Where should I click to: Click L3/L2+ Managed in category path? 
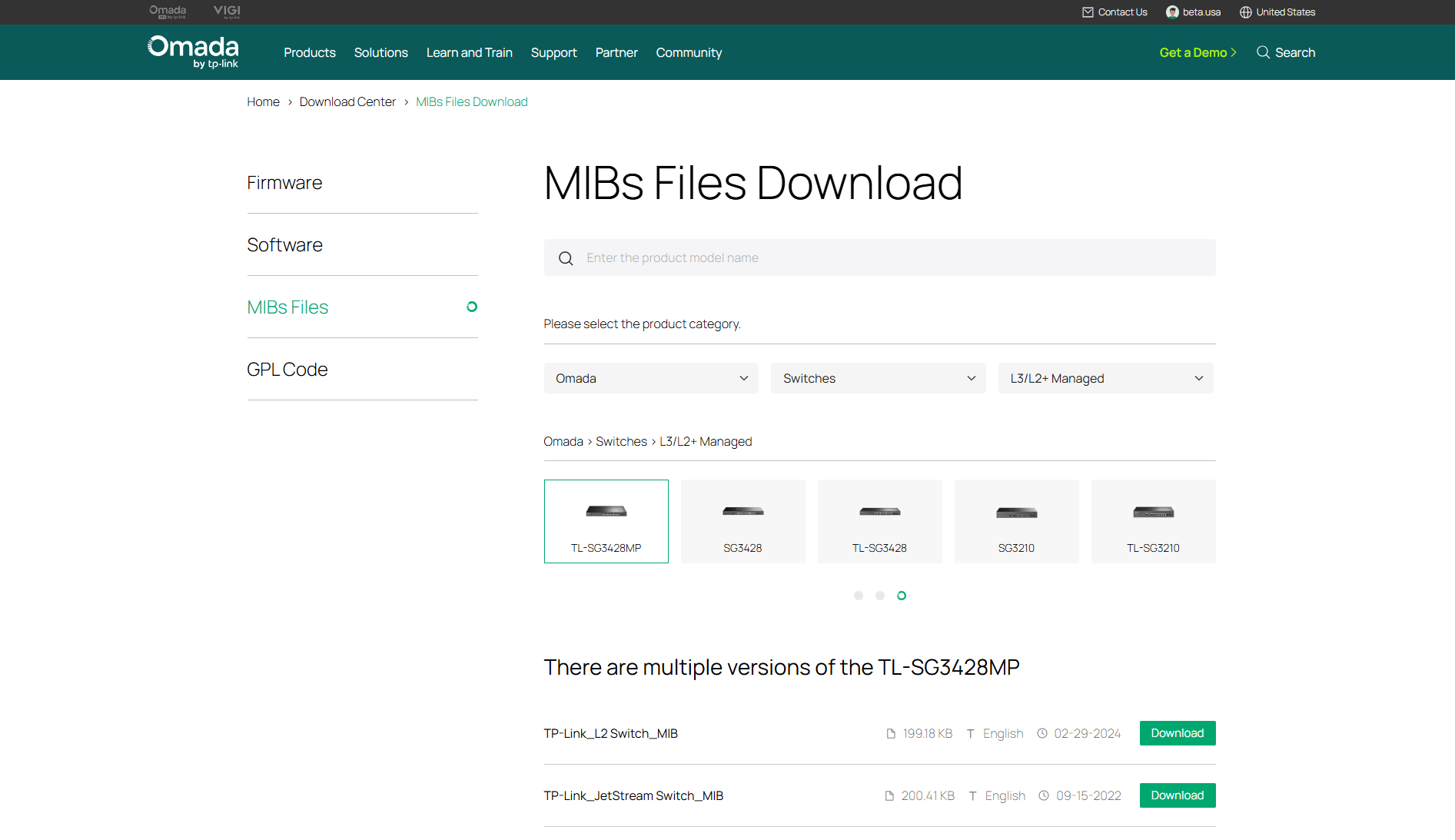coord(706,441)
